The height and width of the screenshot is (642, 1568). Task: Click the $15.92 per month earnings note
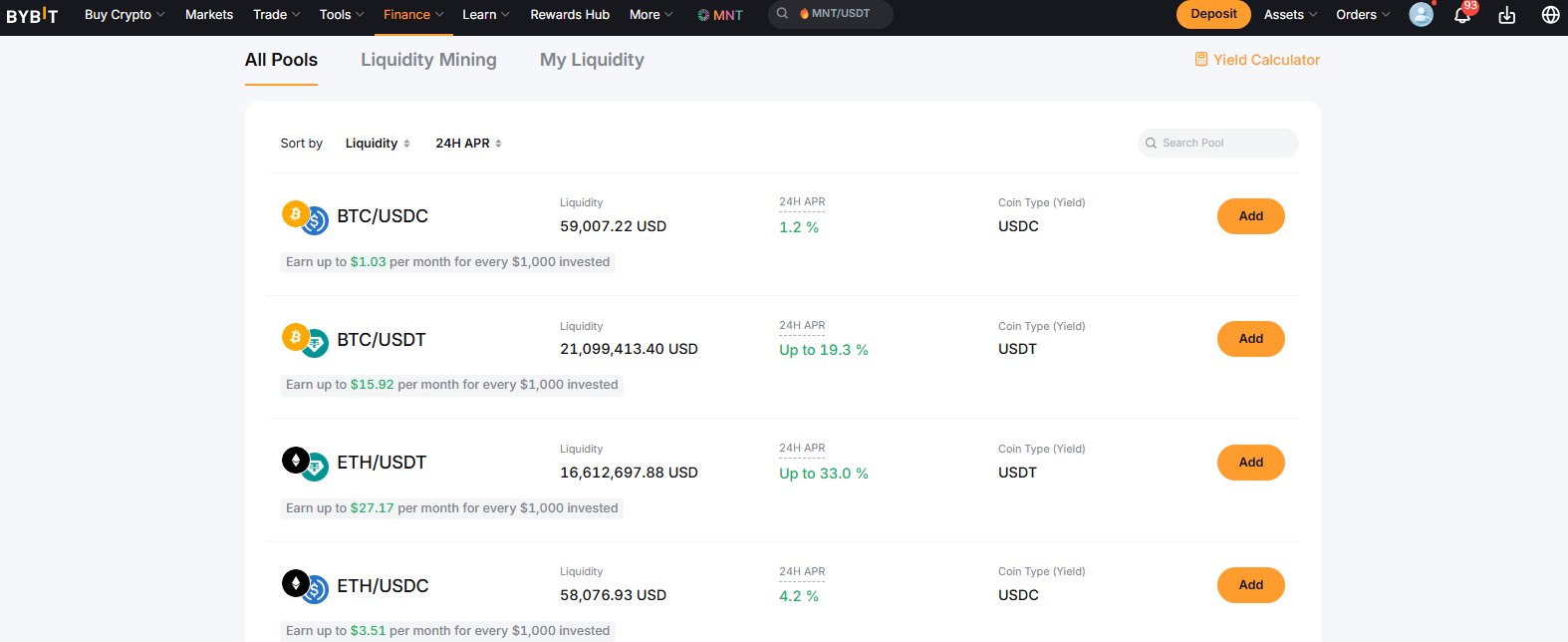(451, 385)
